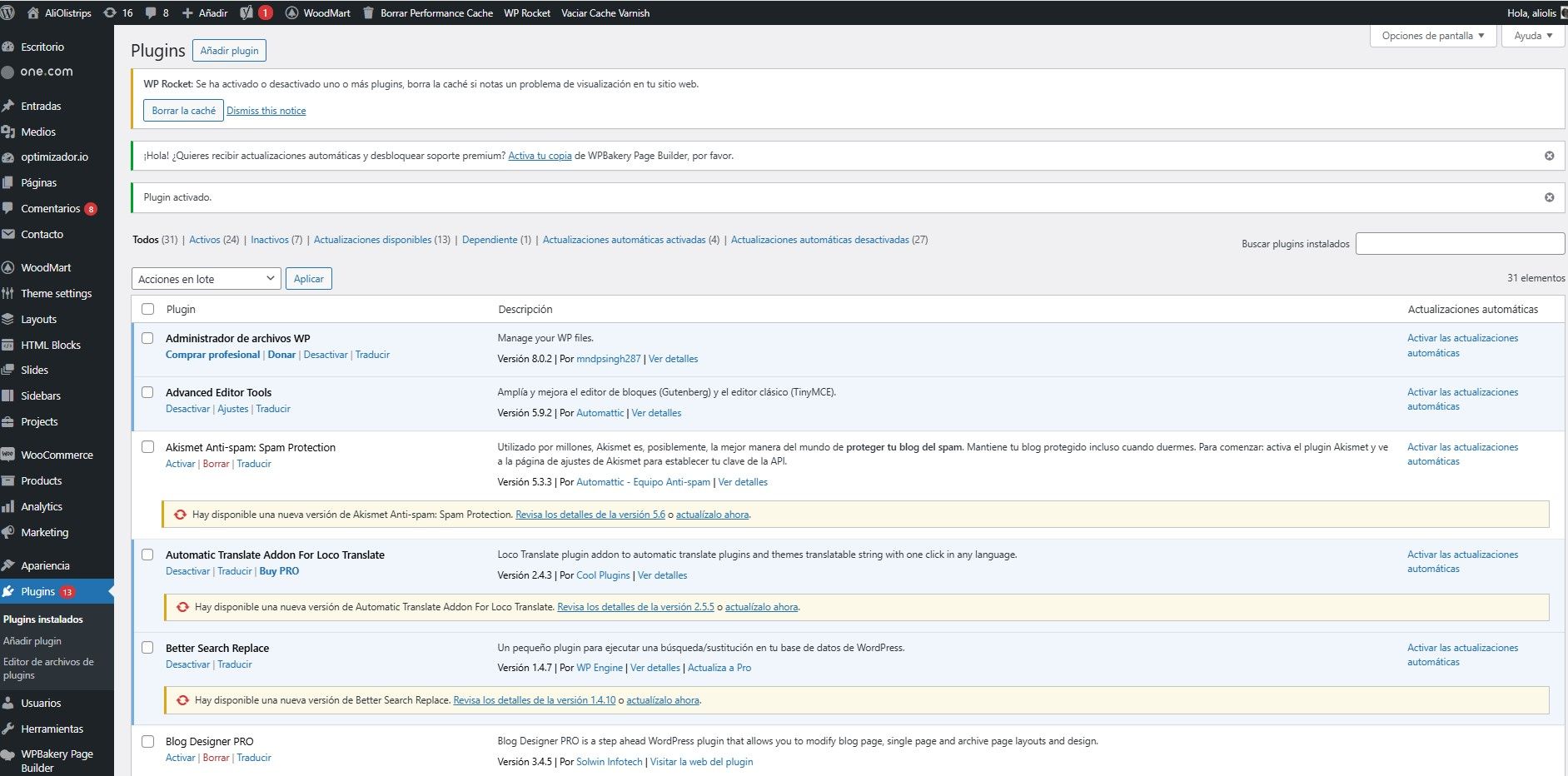This screenshot has height=776, width=1568.
Task: Open WooCommerce from the sidebar icon
Action: tap(8, 455)
